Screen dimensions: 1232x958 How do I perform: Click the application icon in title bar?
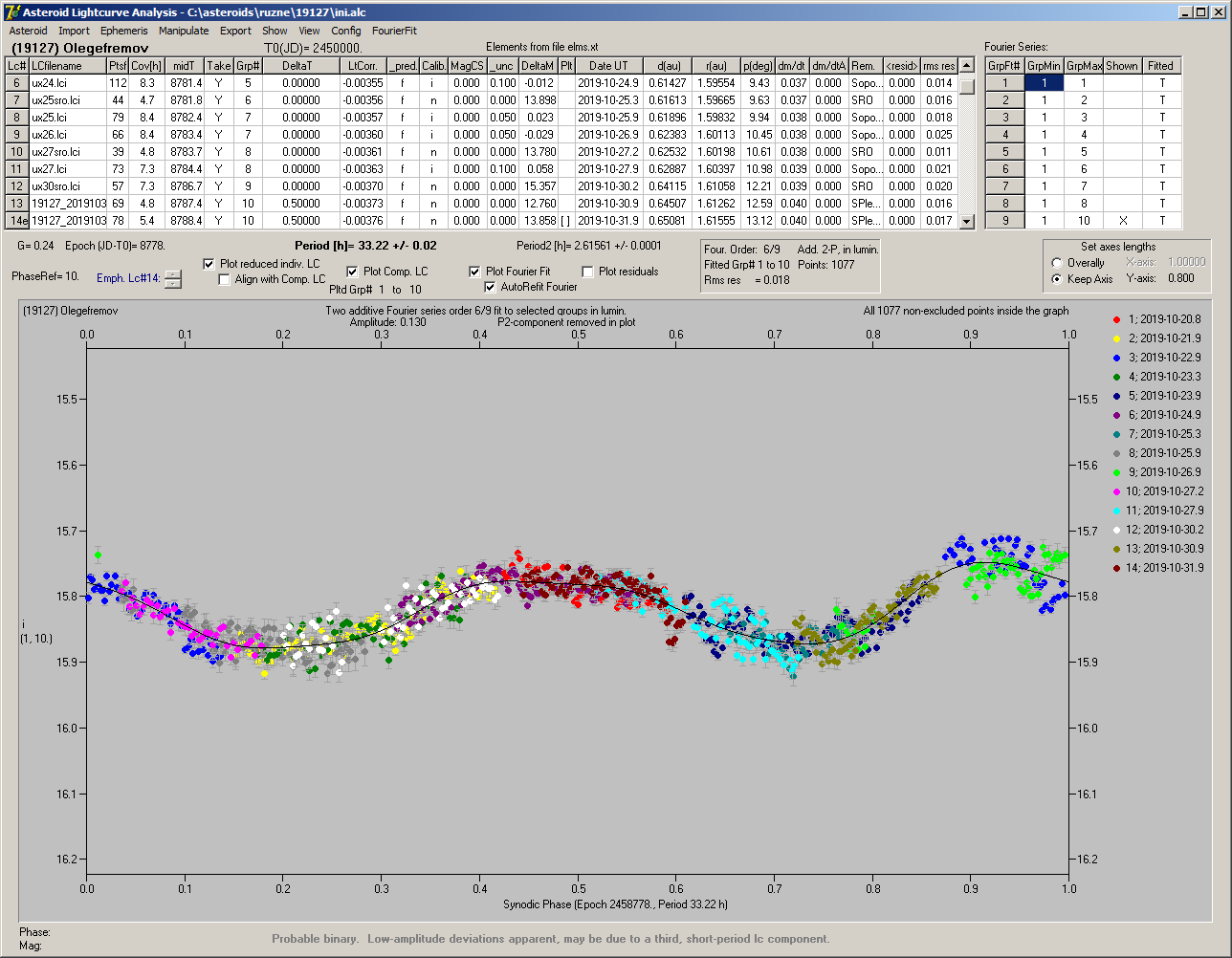pyautogui.click(x=11, y=11)
